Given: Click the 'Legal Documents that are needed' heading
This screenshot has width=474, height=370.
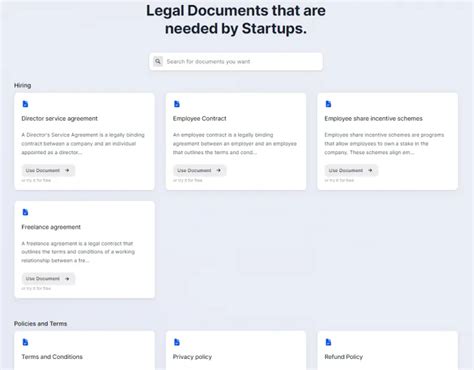Looking at the screenshot, I should click(236, 19).
